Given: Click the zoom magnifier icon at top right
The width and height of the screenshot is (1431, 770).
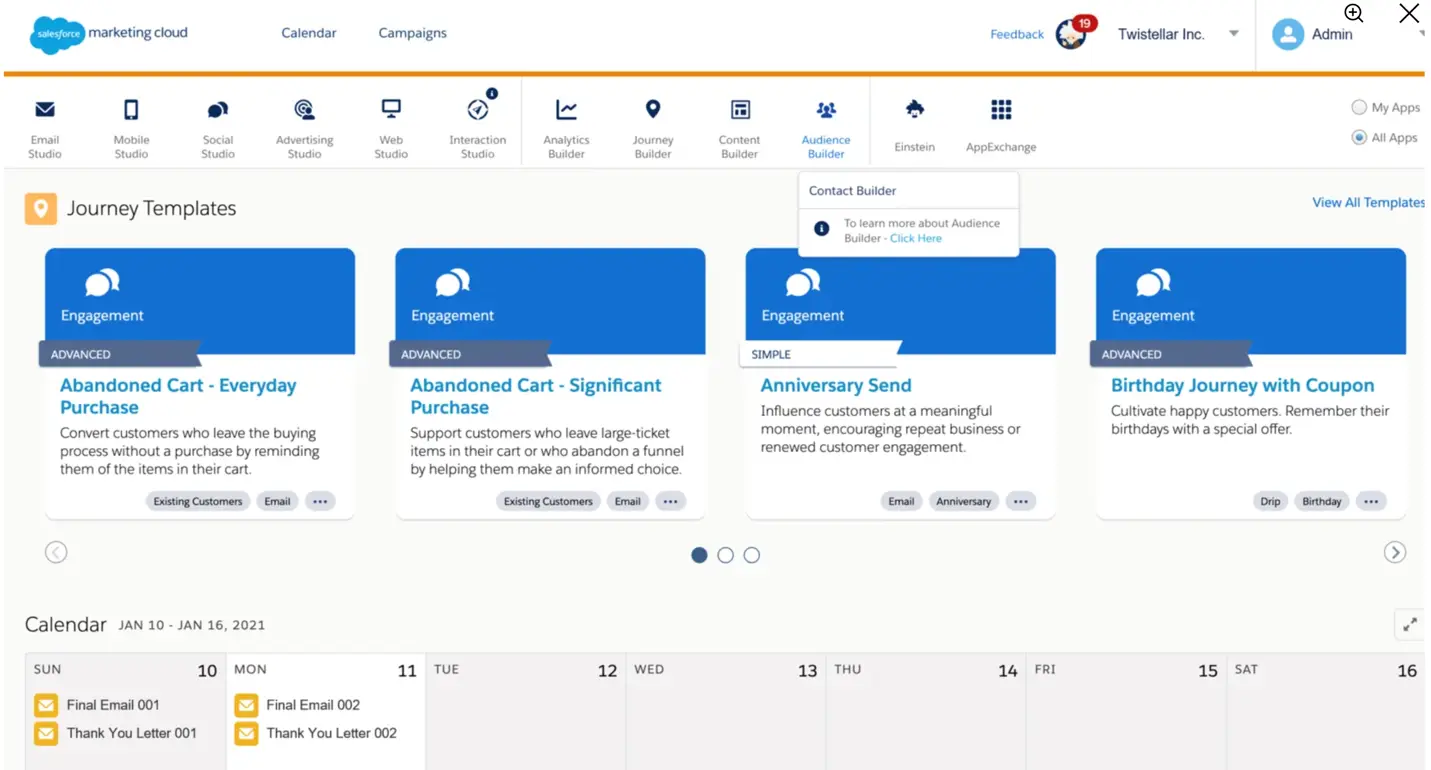Looking at the screenshot, I should click(x=1354, y=13).
